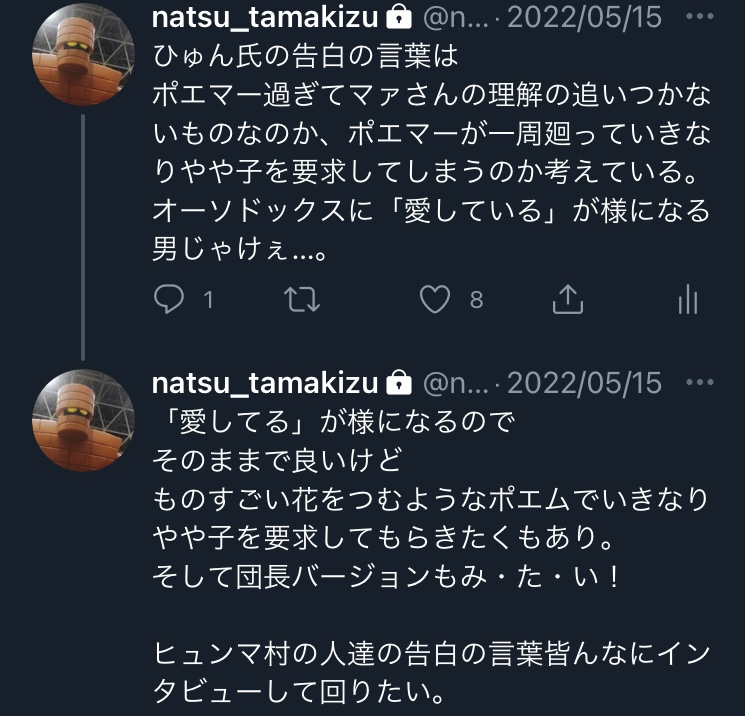The width and height of the screenshot is (745, 716).
Task: Open the share icon under the first tweet
Action: pos(567,299)
